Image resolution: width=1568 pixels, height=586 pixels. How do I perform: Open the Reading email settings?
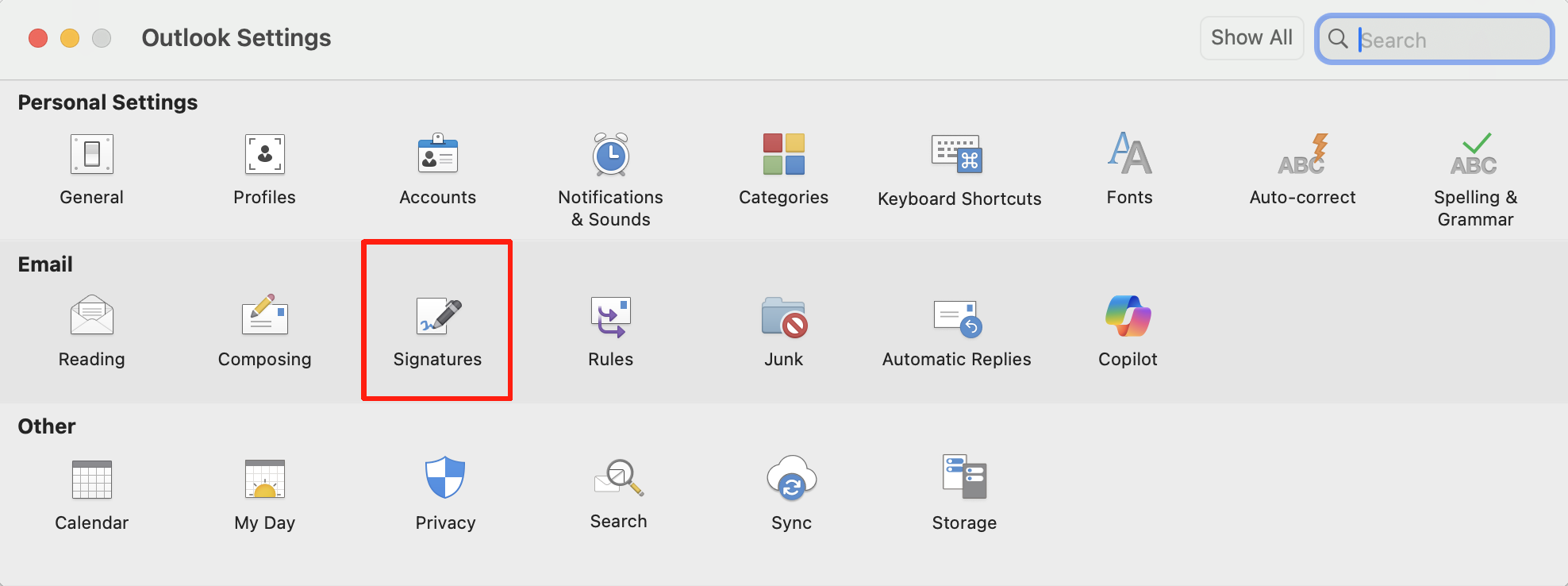click(x=92, y=317)
